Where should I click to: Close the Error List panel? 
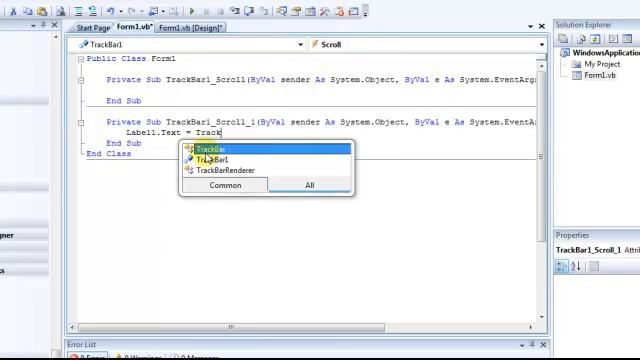pos(543,345)
